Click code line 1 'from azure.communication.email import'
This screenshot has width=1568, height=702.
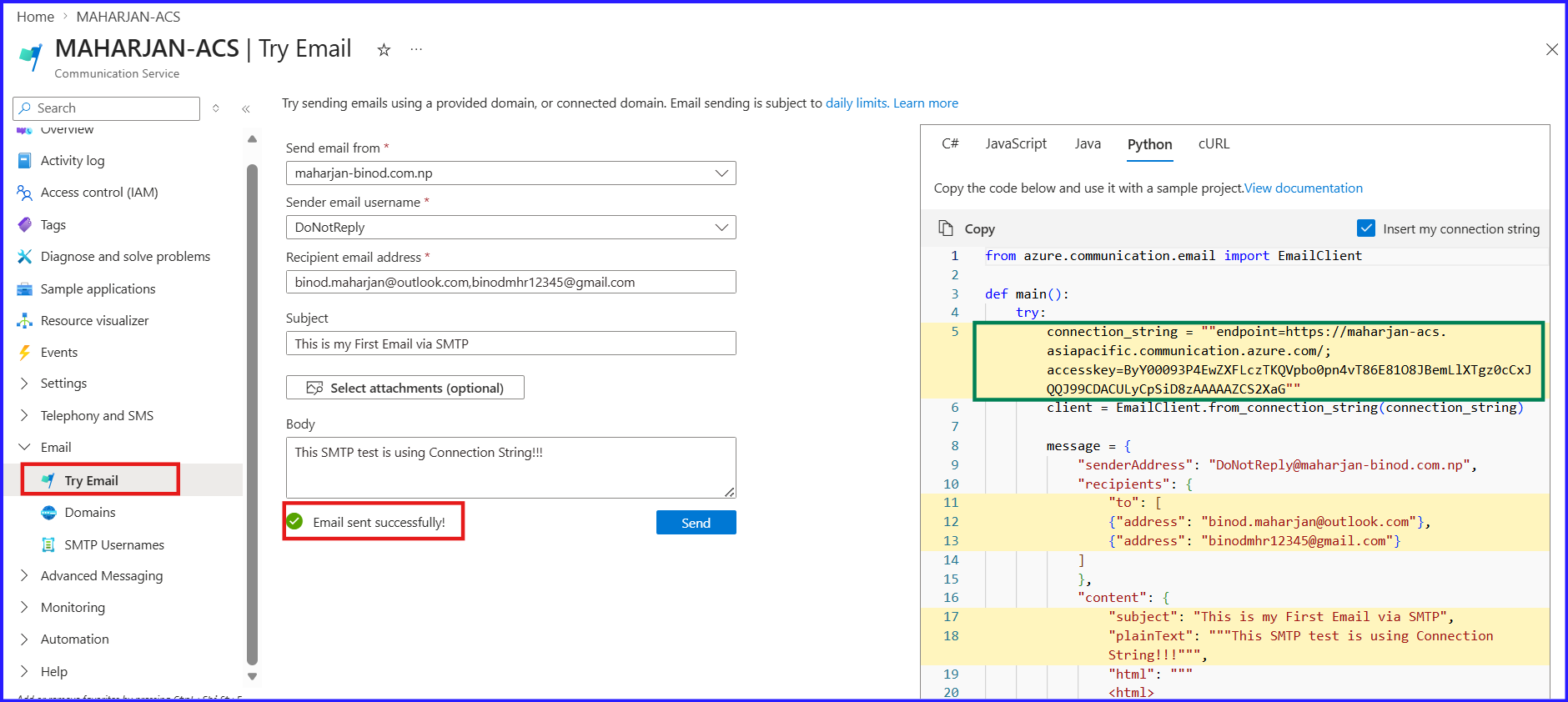tap(1173, 256)
